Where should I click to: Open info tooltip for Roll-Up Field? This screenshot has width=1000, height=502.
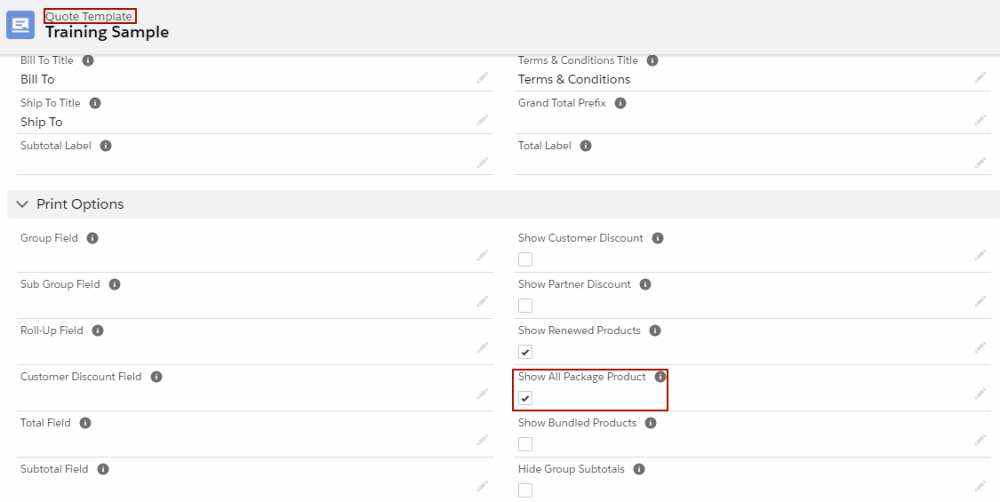click(98, 330)
